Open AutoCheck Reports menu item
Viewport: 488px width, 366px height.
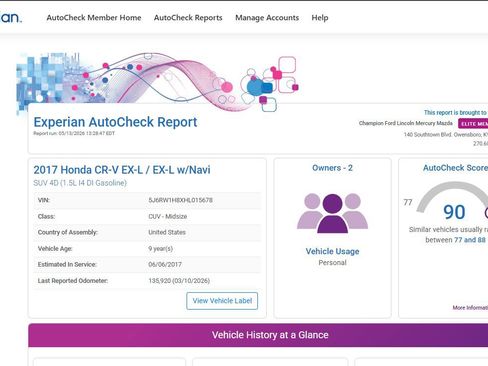coord(188,18)
